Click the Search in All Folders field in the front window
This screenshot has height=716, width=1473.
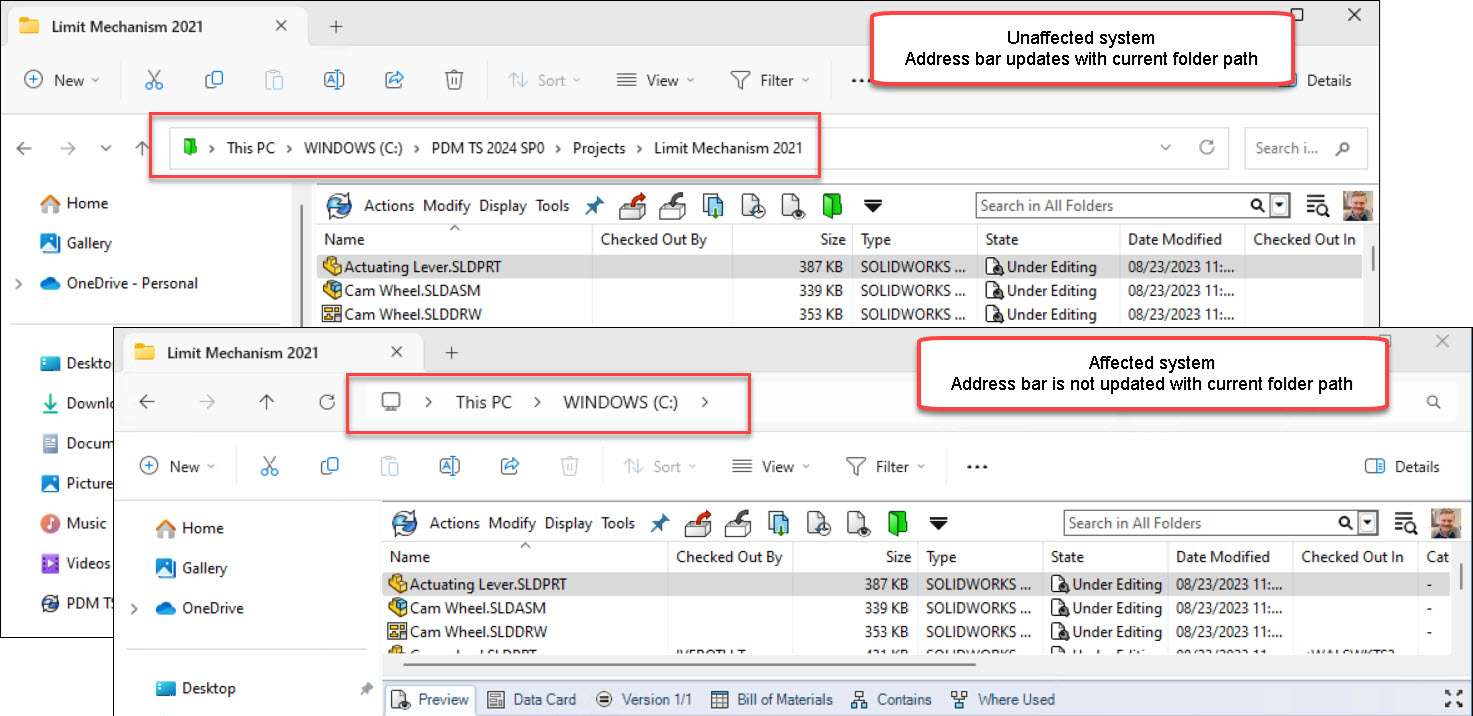point(1200,523)
